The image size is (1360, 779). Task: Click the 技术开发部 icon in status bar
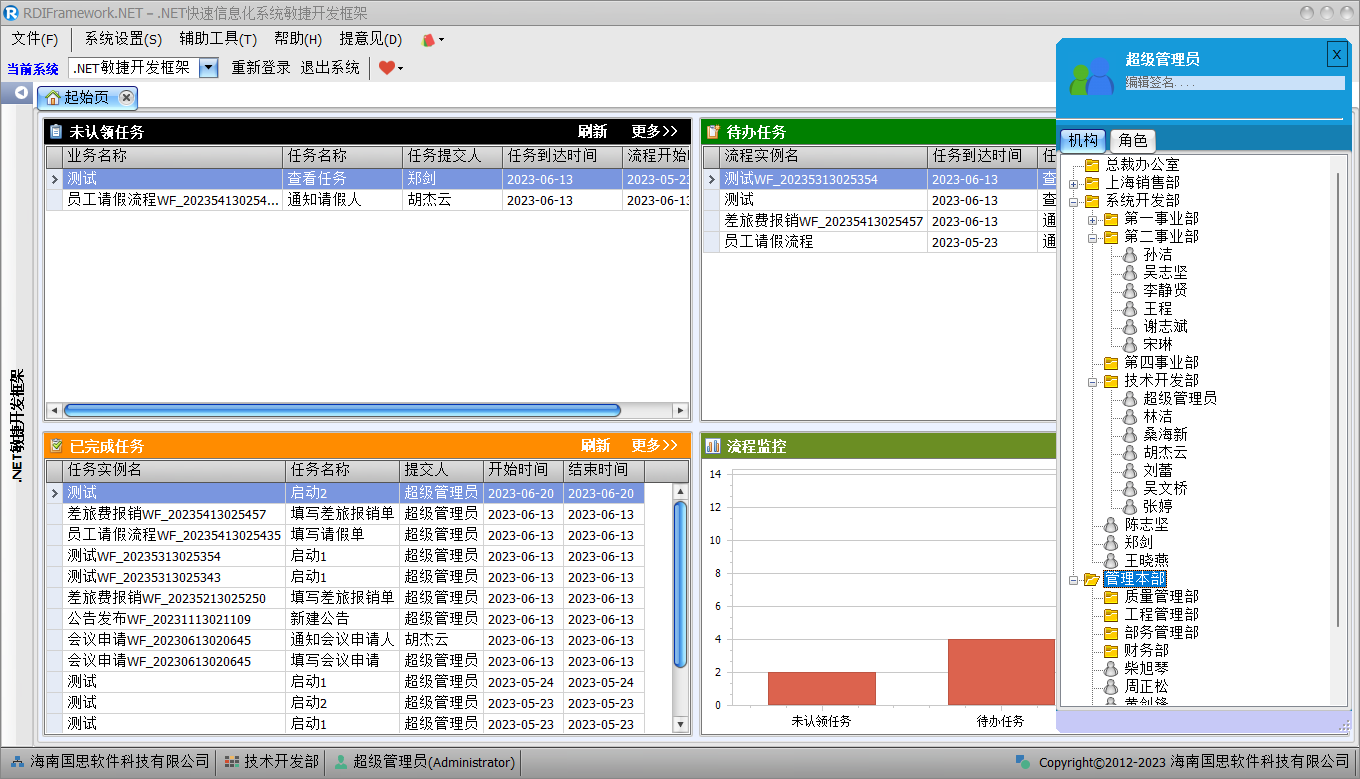(232, 762)
